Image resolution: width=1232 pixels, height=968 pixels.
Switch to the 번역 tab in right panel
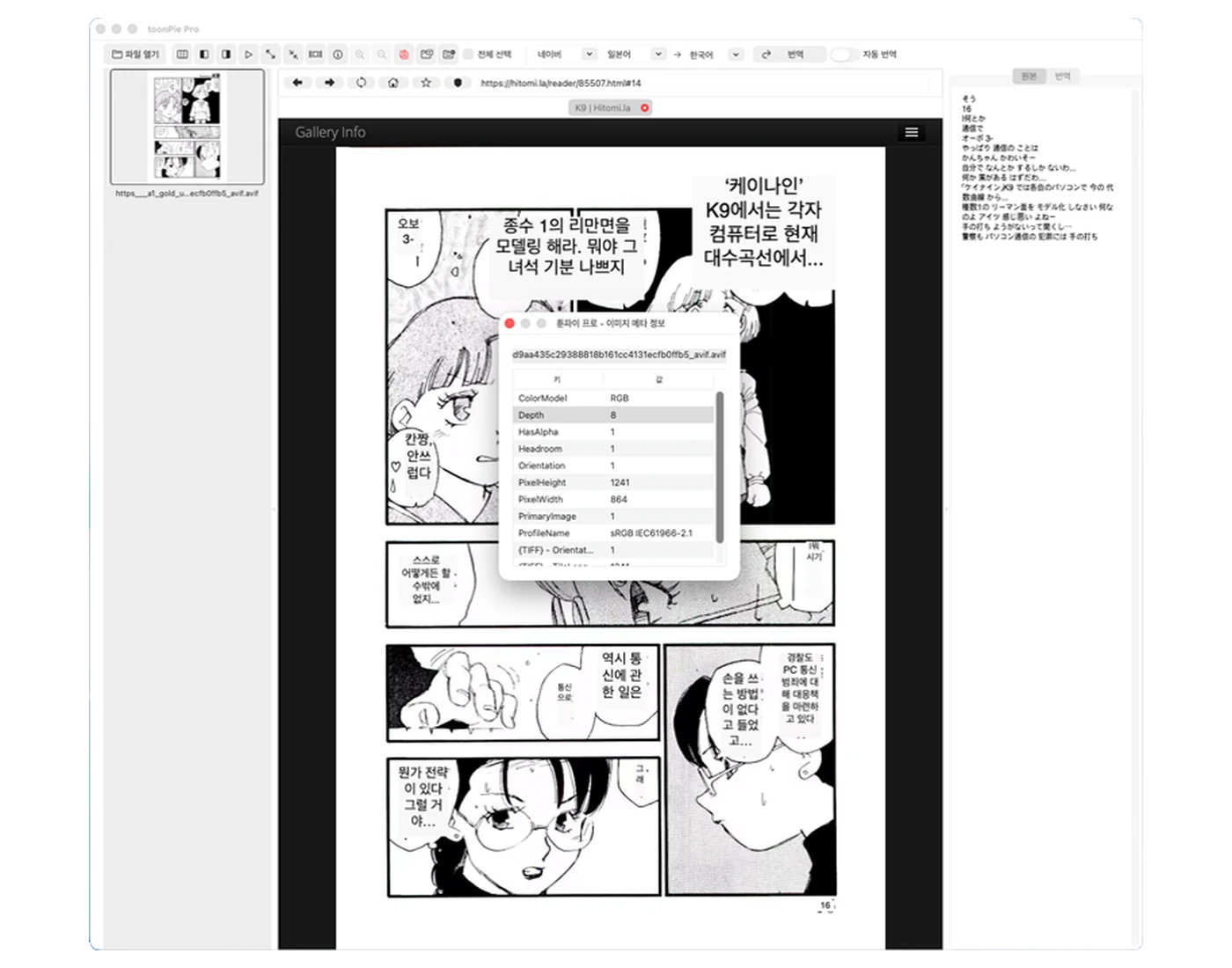point(1063,77)
